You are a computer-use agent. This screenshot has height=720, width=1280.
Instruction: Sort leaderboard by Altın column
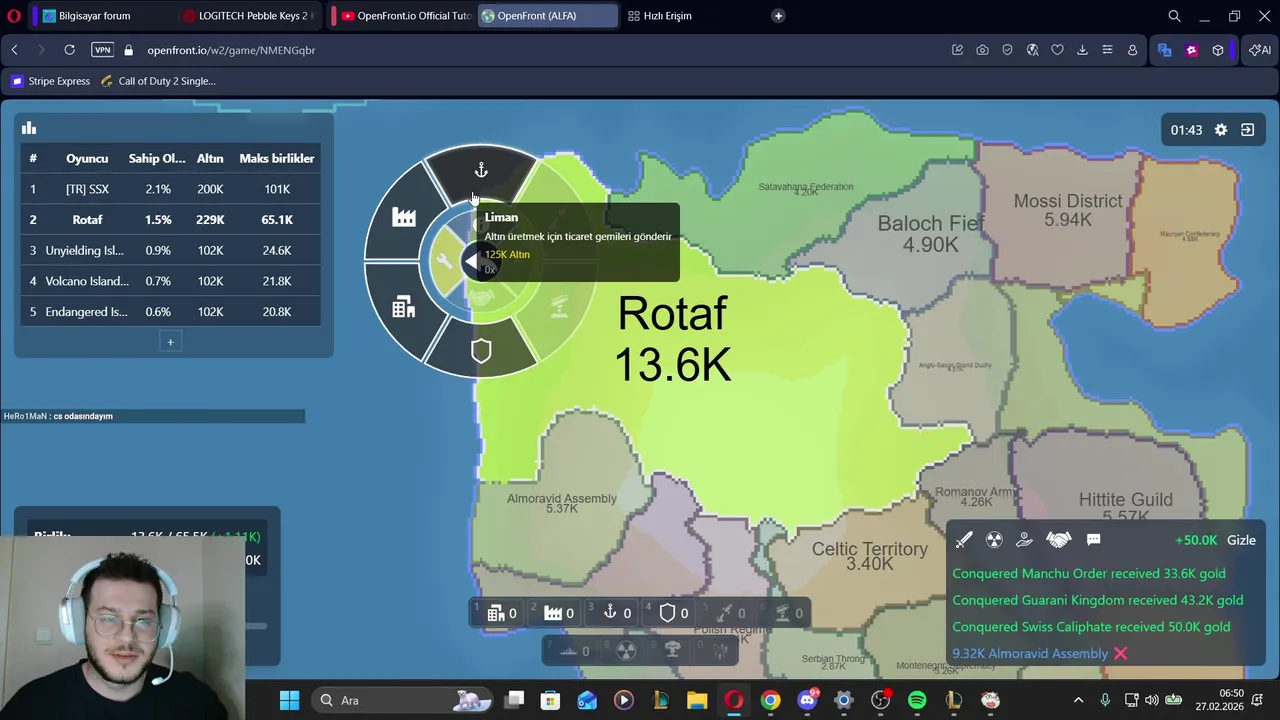pyautogui.click(x=210, y=158)
